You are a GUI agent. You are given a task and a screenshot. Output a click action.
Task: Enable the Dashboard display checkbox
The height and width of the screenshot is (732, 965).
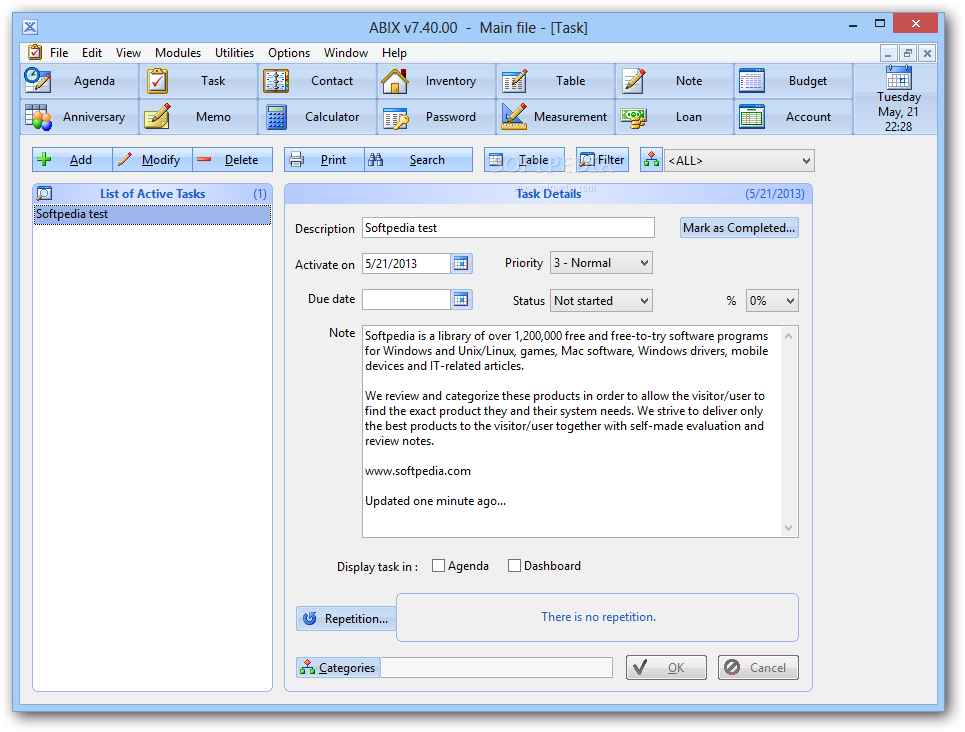point(515,566)
